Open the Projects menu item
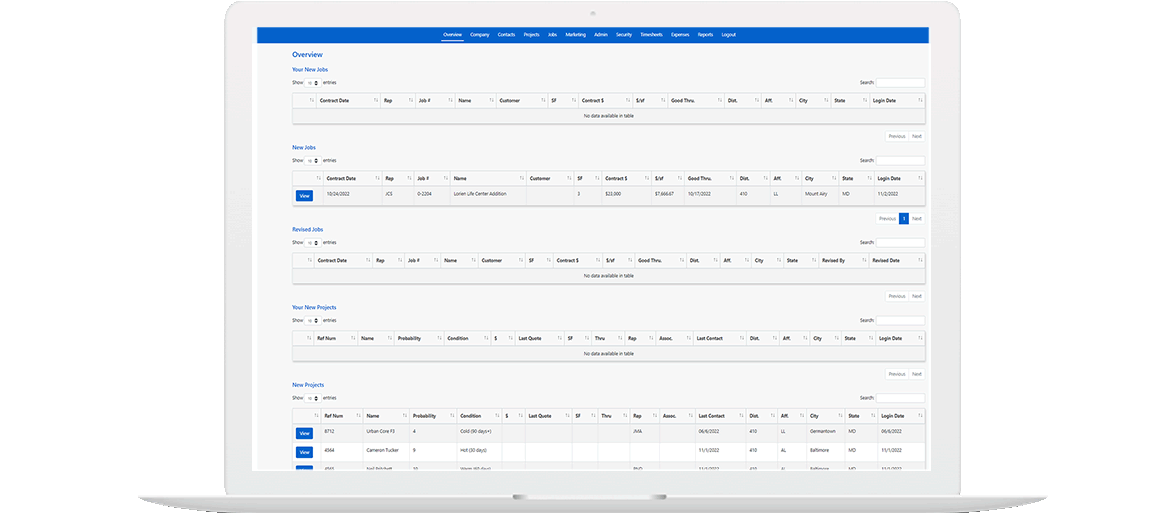Image resolution: width=1150 pixels, height=515 pixels. [x=532, y=34]
